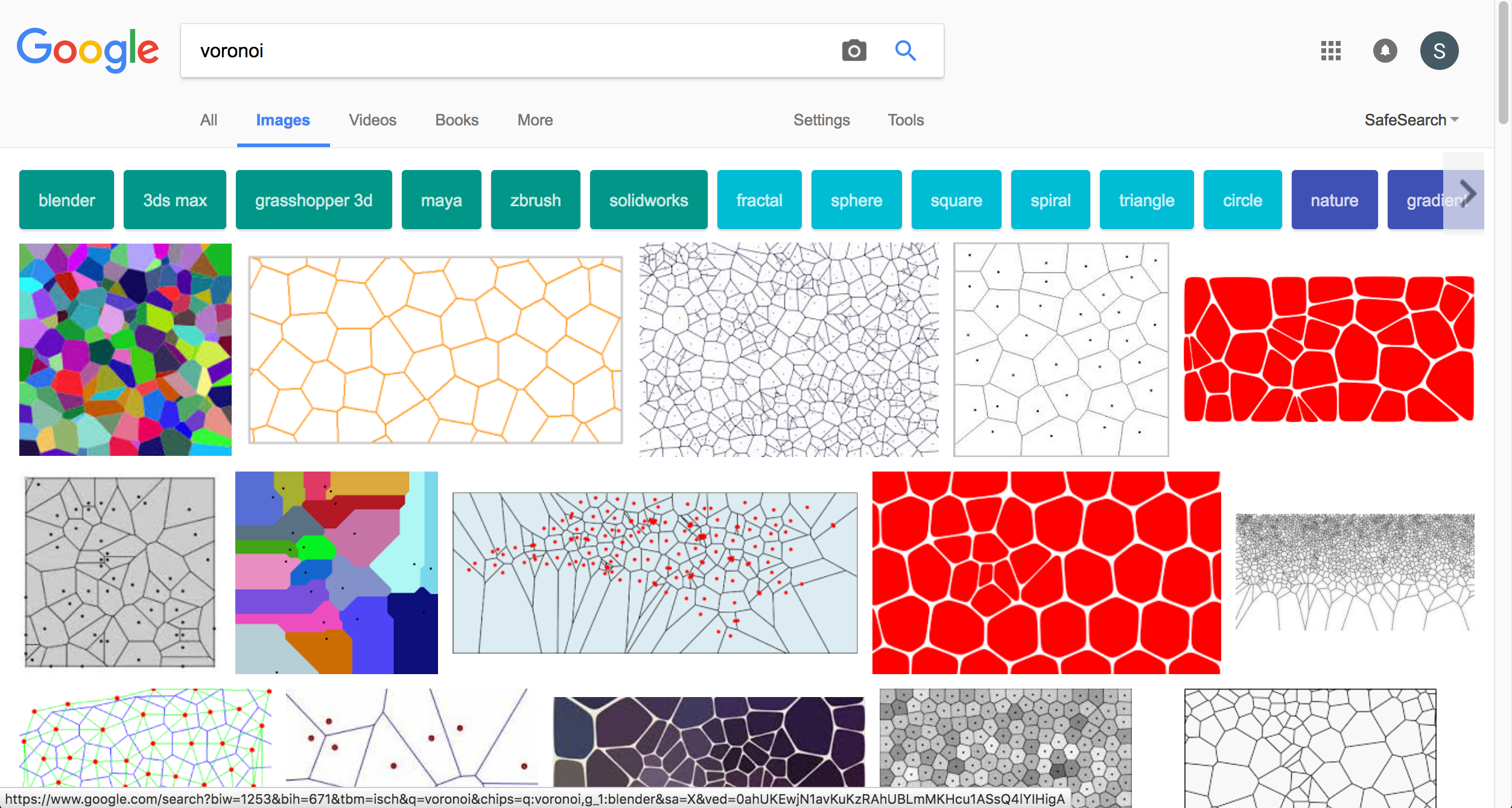Screen dimensions: 1512x808
Task: Click the Google search magnifier icon
Action: point(905,51)
